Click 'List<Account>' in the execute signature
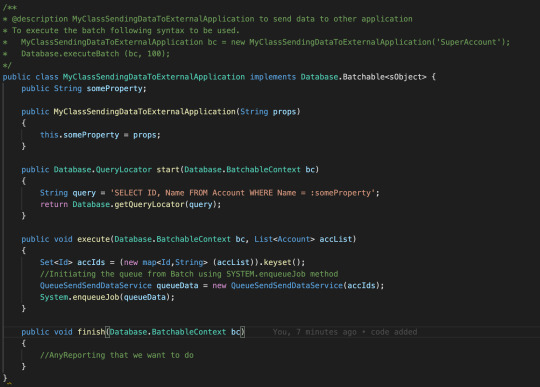 (x=284, y=239)
